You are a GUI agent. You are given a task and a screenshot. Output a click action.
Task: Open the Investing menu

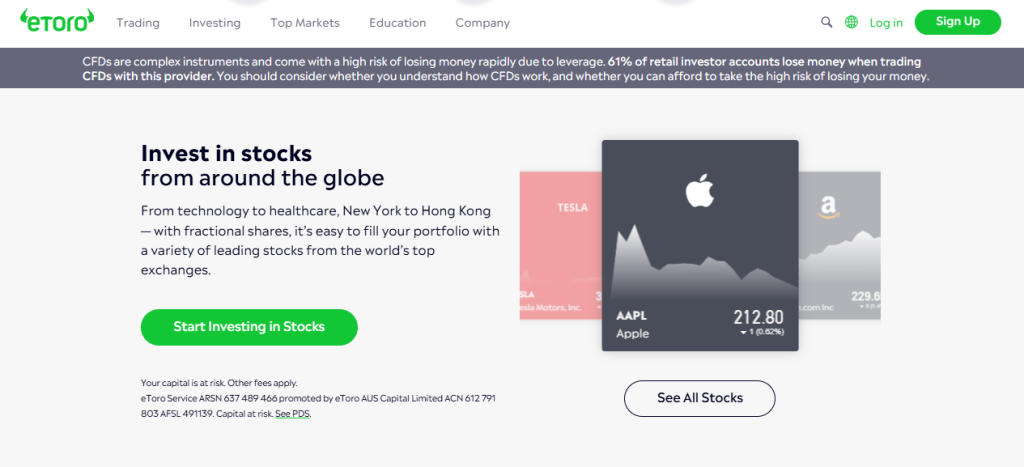click(x=214, y=22)
